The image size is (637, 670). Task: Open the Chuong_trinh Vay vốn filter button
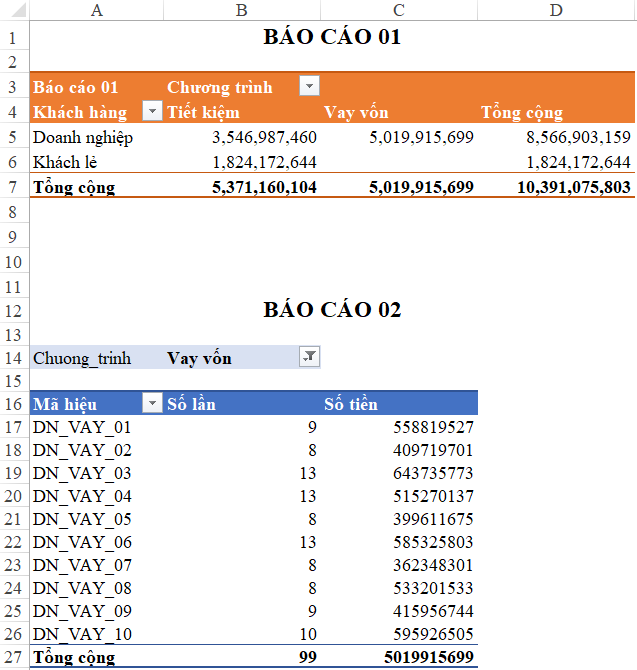tap(309, 357)
